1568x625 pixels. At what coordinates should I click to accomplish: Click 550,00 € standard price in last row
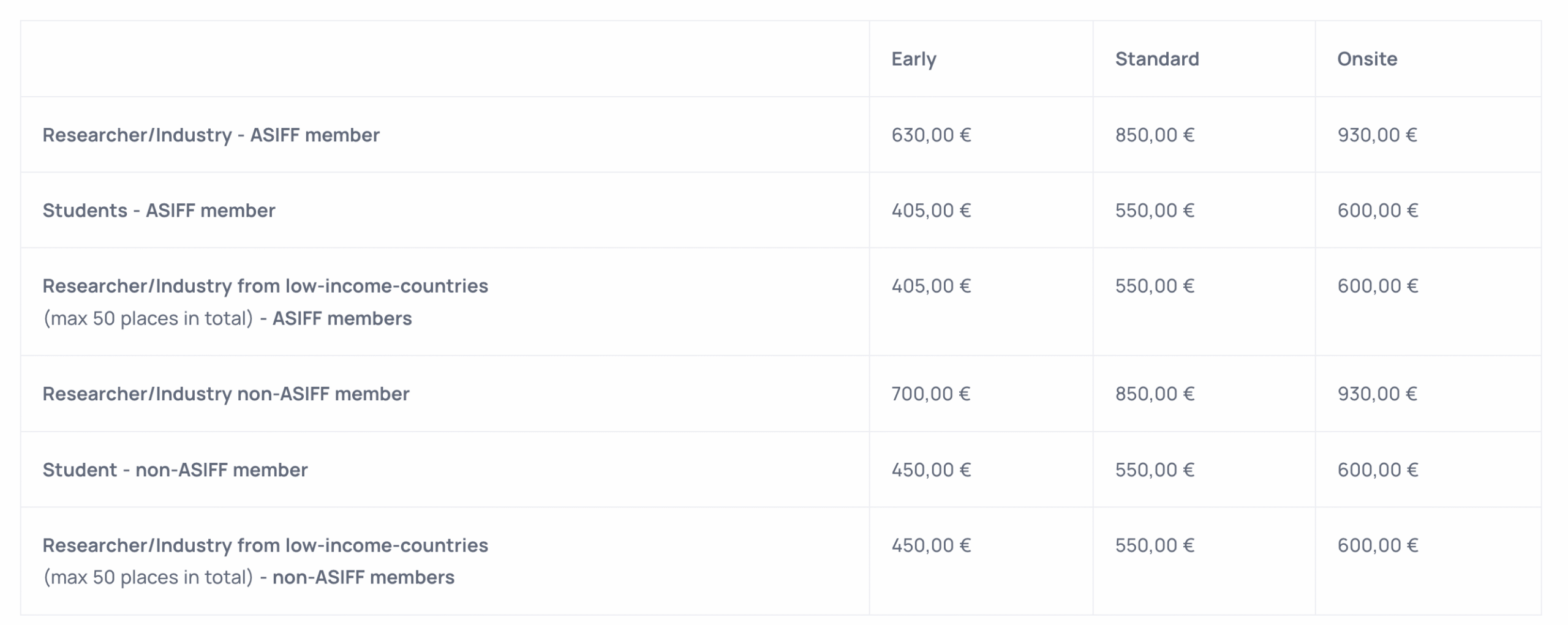[x=1154, y=545]
